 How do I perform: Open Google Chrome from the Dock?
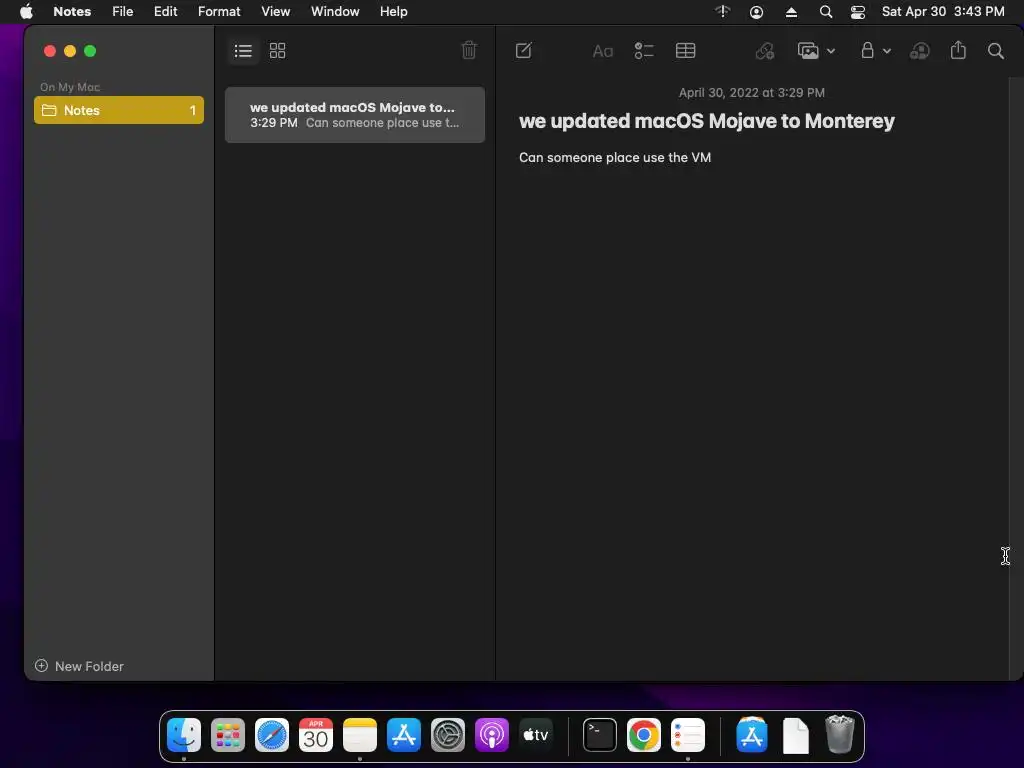click(x=643, y=735)
